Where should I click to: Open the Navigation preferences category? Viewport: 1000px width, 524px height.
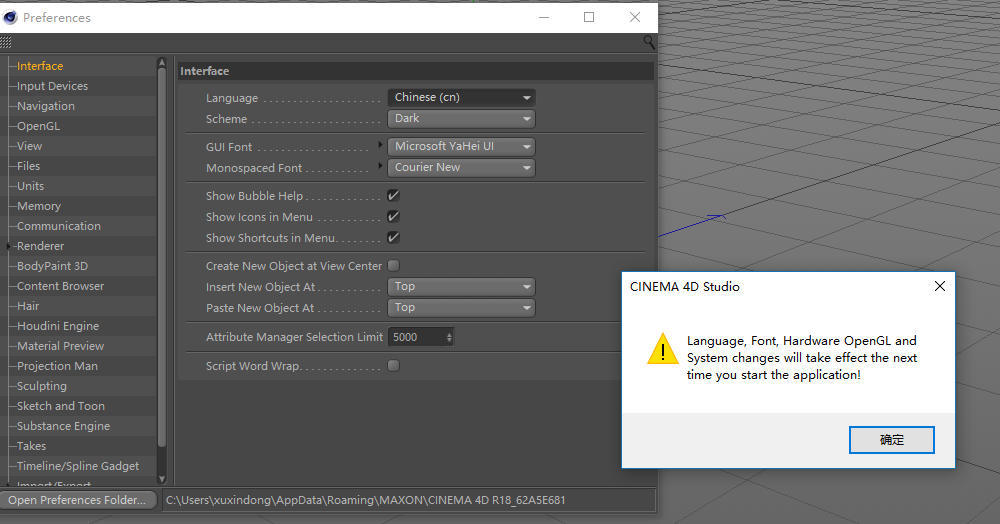46,106
